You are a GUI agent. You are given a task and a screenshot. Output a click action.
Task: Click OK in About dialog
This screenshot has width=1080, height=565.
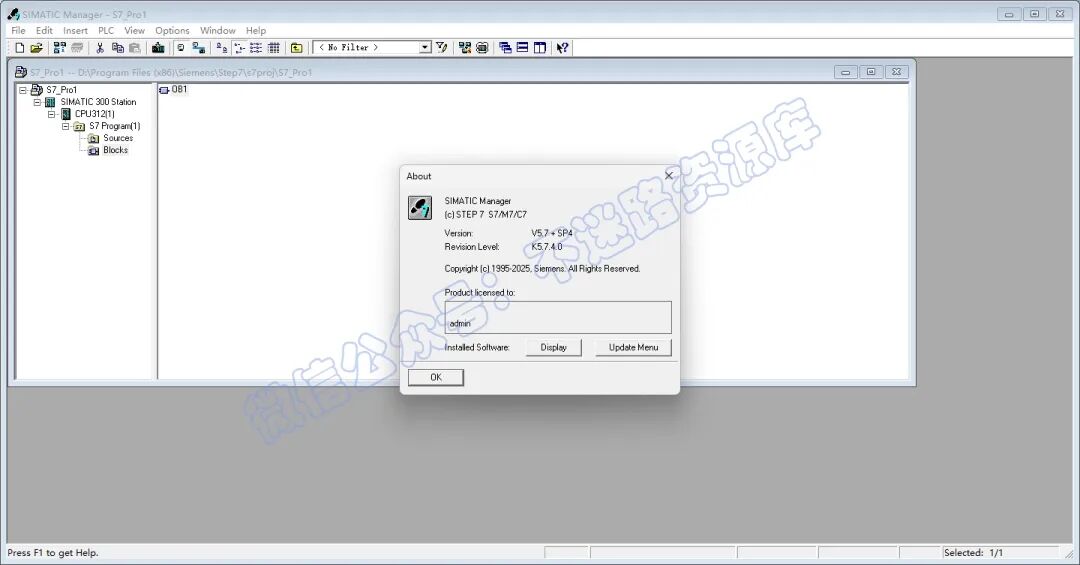pyautogui.click(x=436, y=377)
